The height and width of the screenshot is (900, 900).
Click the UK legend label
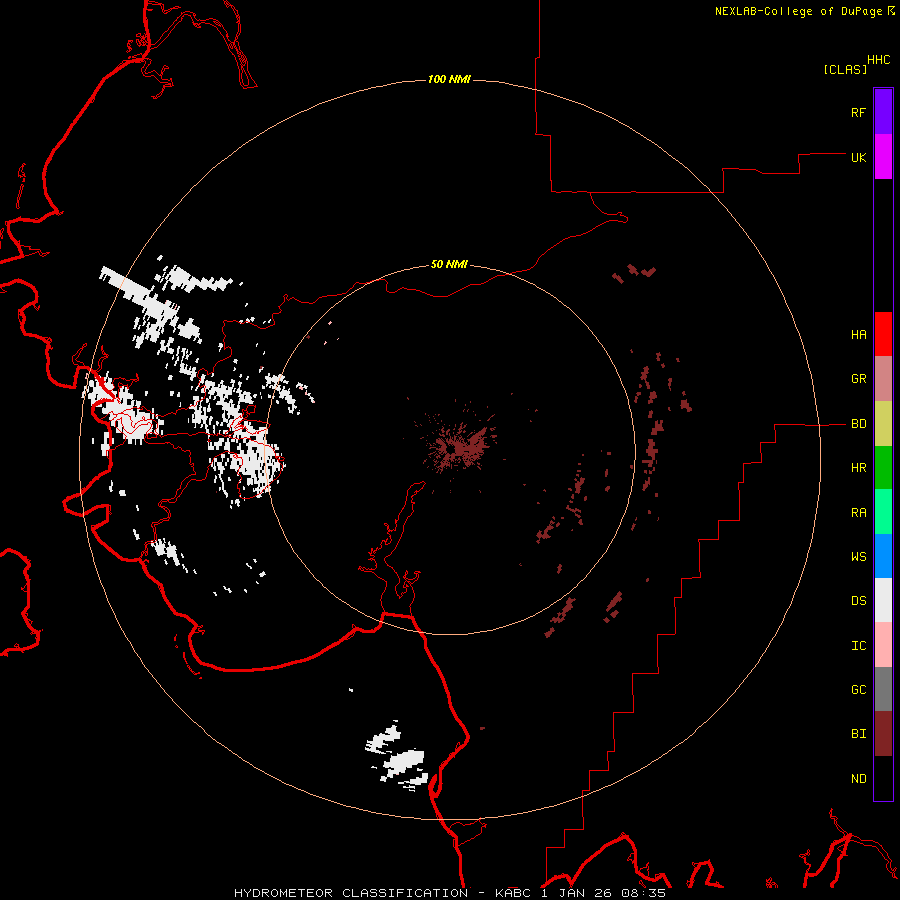858,157
